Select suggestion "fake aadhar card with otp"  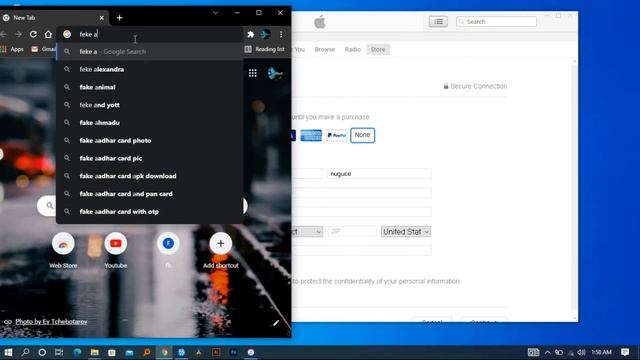(150, 211)
